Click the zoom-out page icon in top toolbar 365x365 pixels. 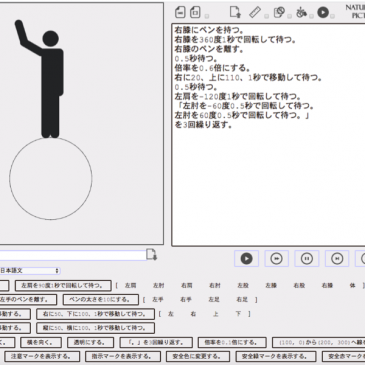pyautogui.click(x=180, y=13)
